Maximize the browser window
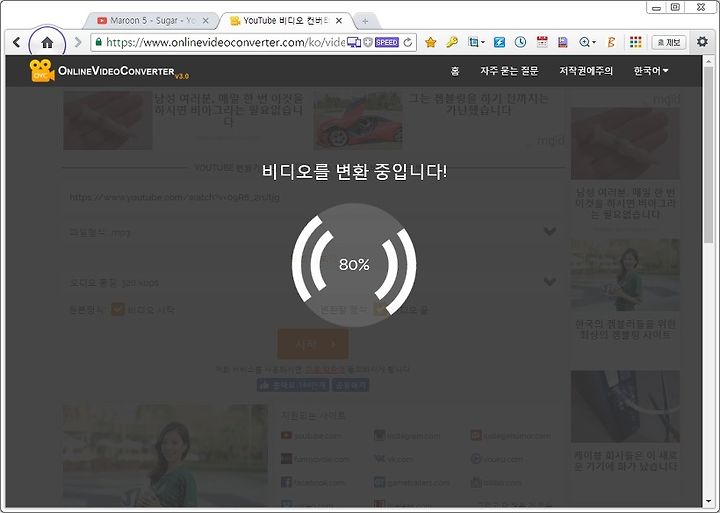The image size is (720, 513). (x=675, y=7)
